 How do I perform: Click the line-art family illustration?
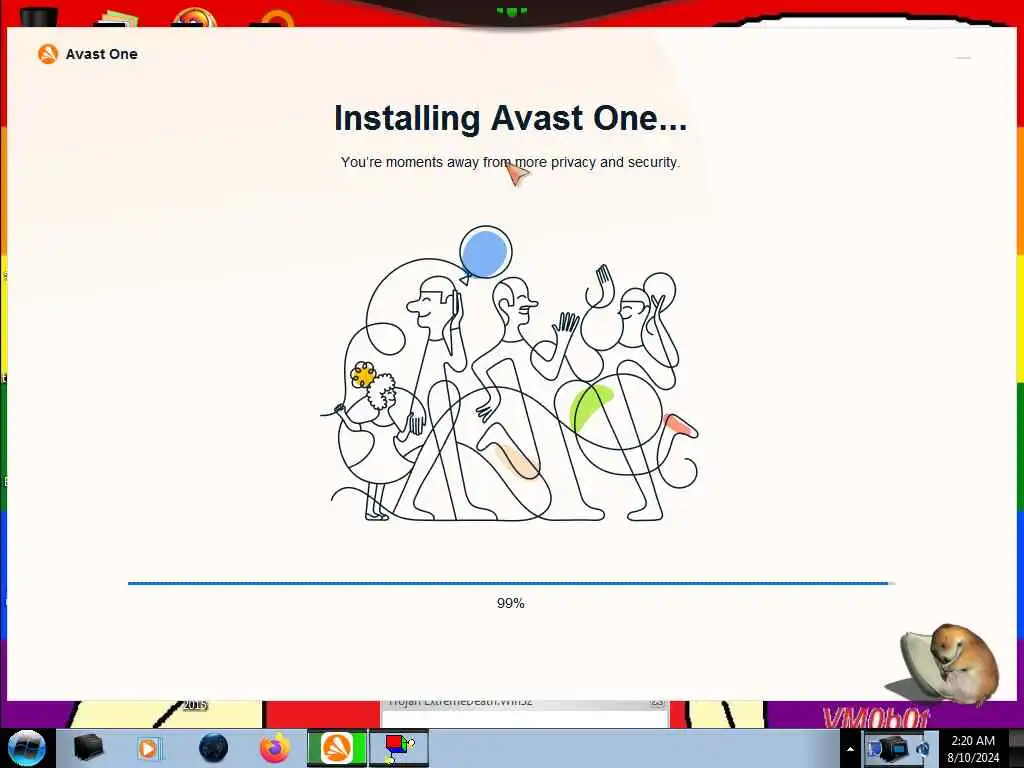510,374
